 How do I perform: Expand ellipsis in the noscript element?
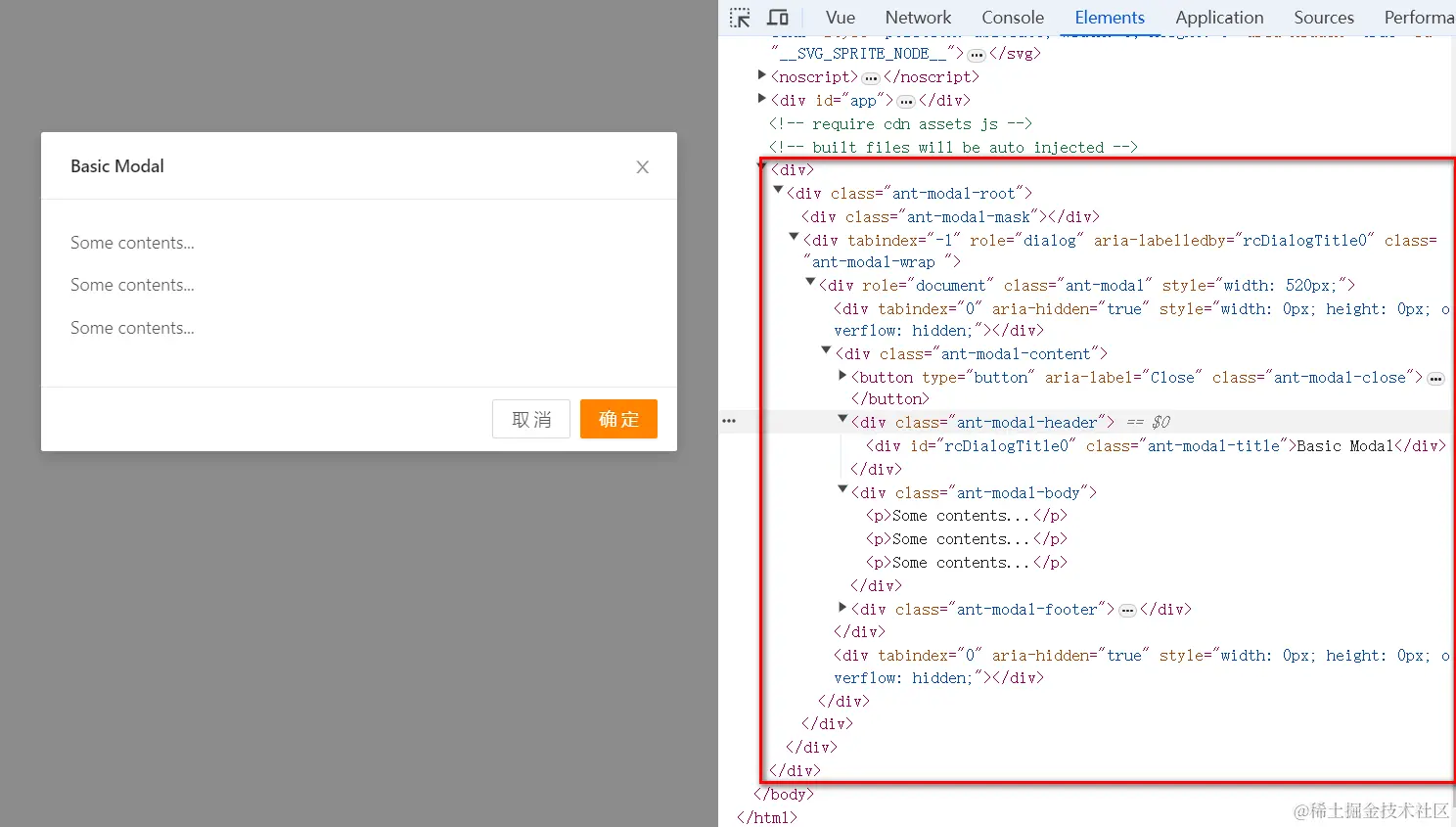(871, 78)
